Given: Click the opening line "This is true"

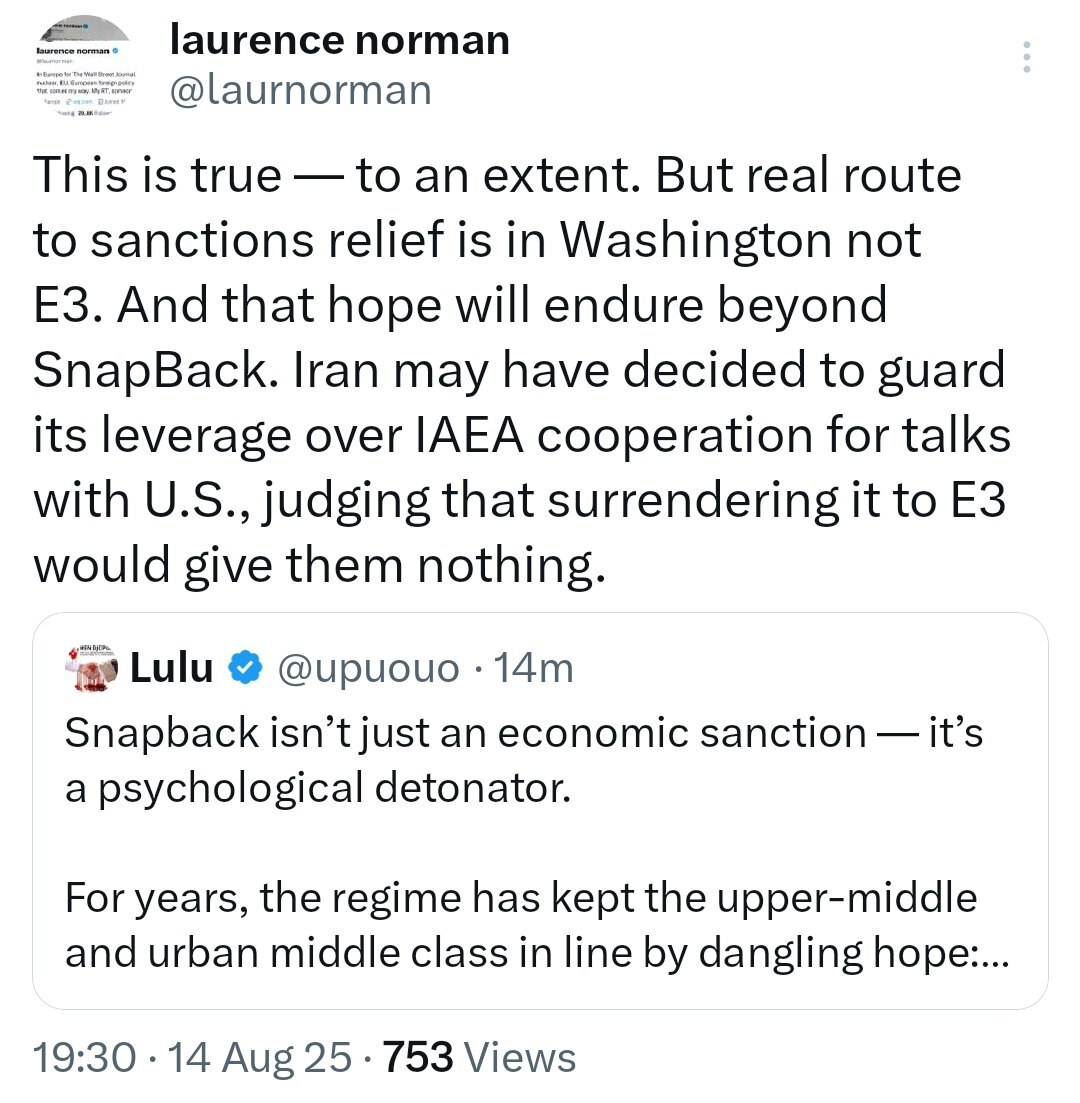Looking at the screenshot, I should coord(158,176).
